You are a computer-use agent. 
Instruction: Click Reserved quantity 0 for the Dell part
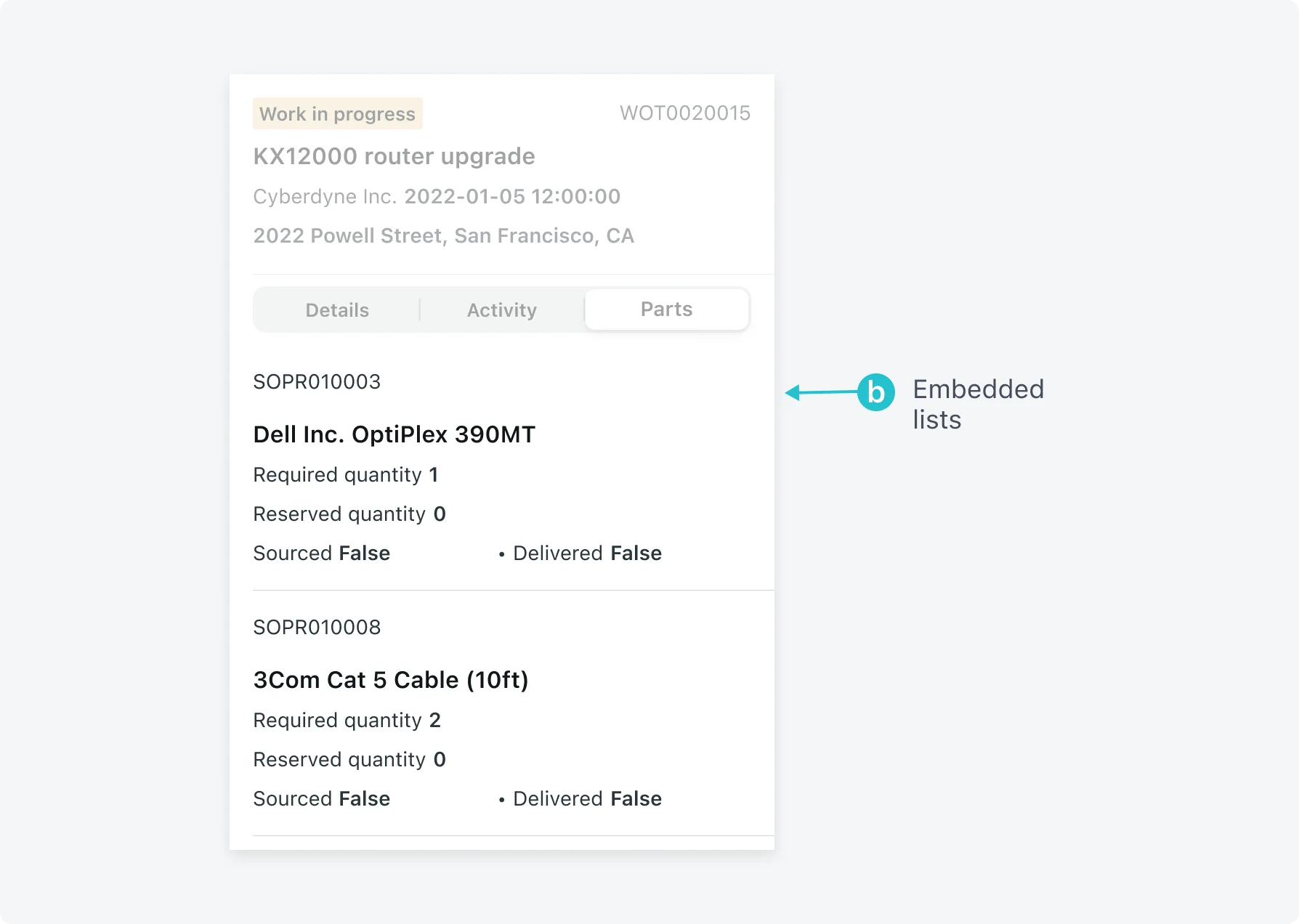(x=349, y=514)
